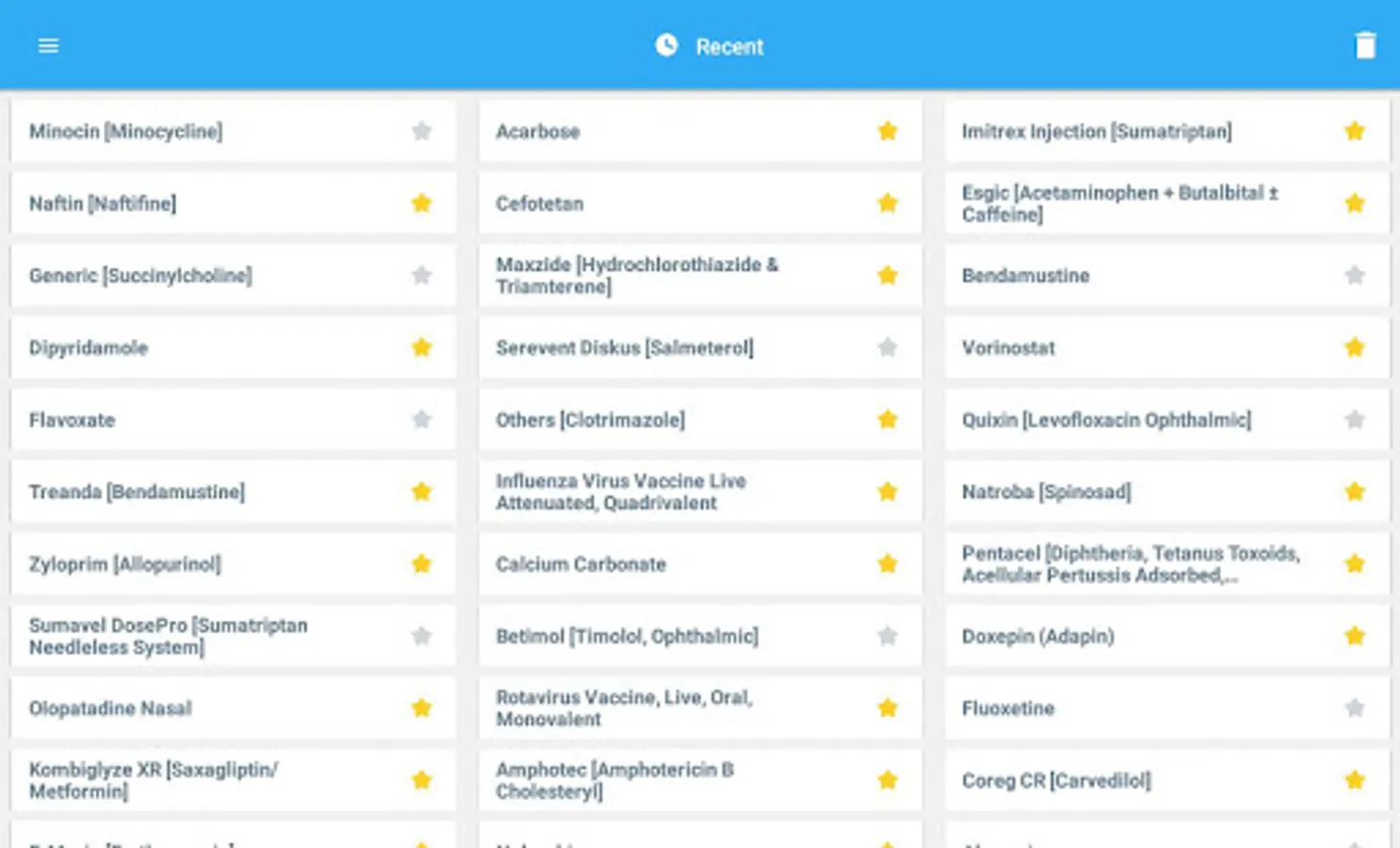Viewport: 1400px width, 848px height.
Task: Open Serevent Diskus [Salmeterol] entry
Action: click(700, 347)
